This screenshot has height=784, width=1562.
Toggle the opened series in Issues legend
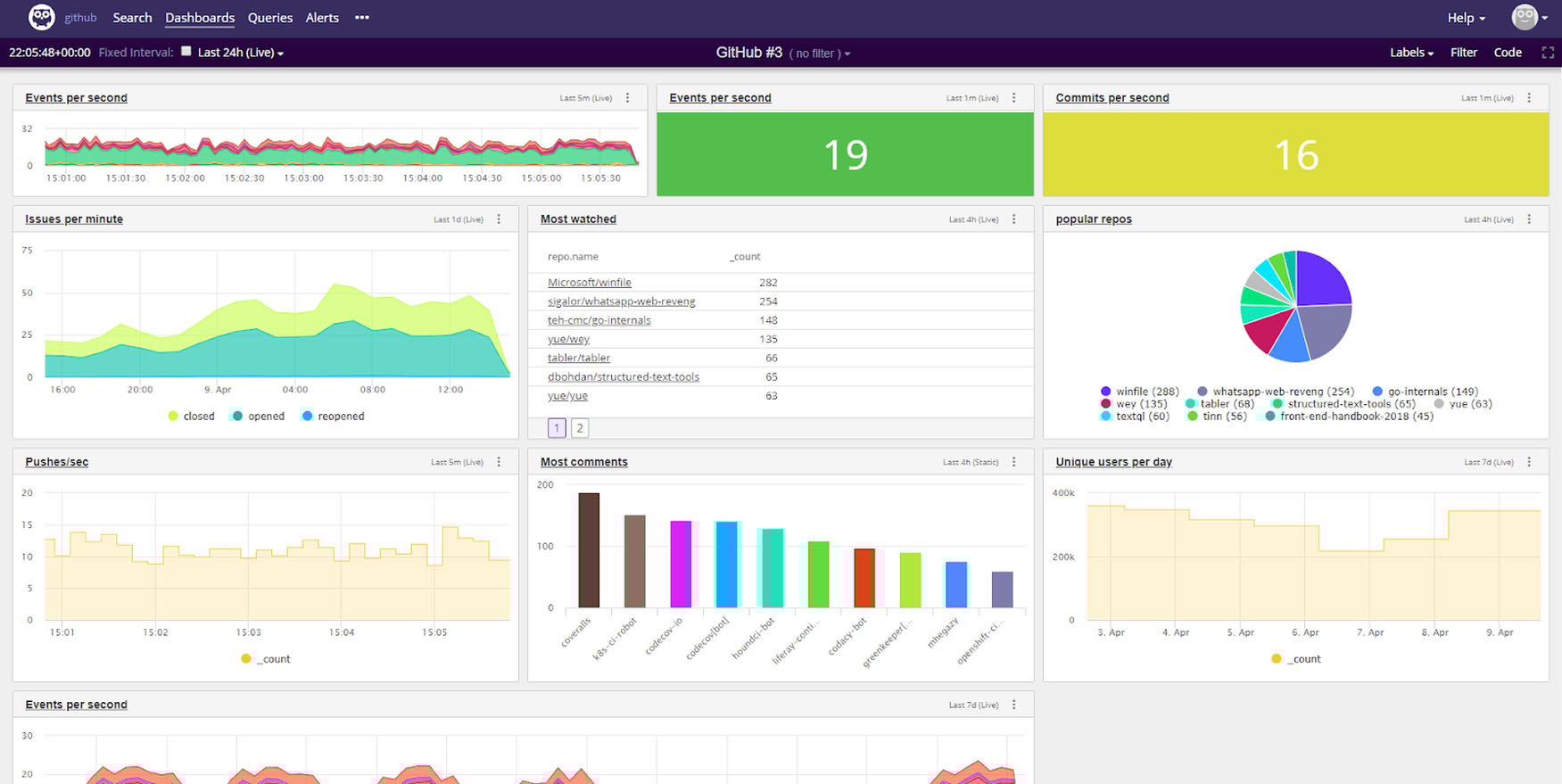pyautogui.click(x=258, y=417)
